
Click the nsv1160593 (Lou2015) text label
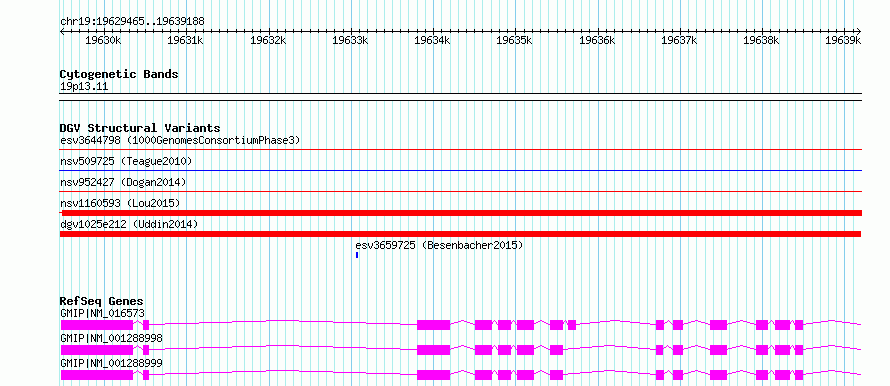click(120, 203)
